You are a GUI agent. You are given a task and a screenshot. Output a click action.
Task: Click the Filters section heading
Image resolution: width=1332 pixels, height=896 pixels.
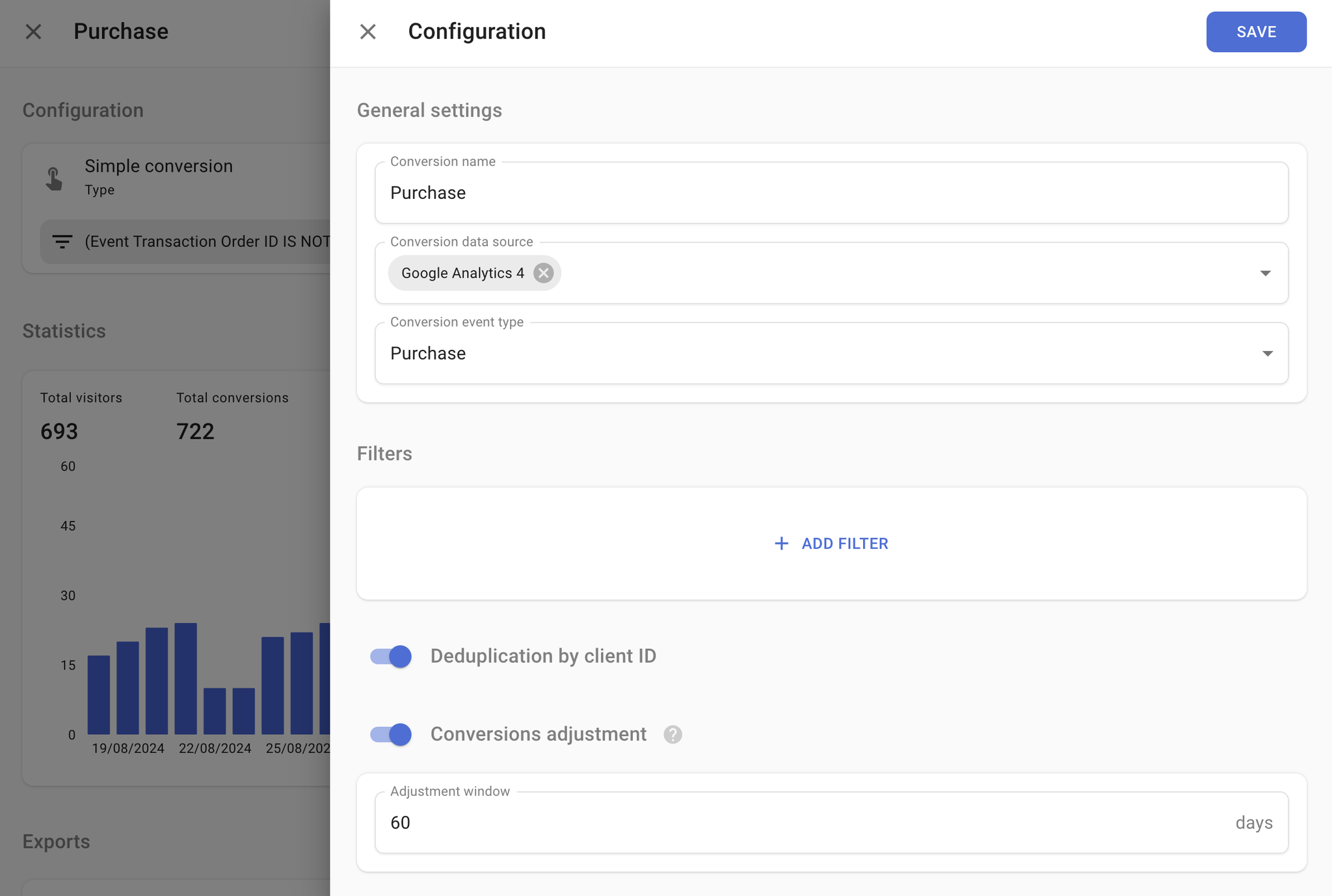pyautogui.click(x=384, y=453)
